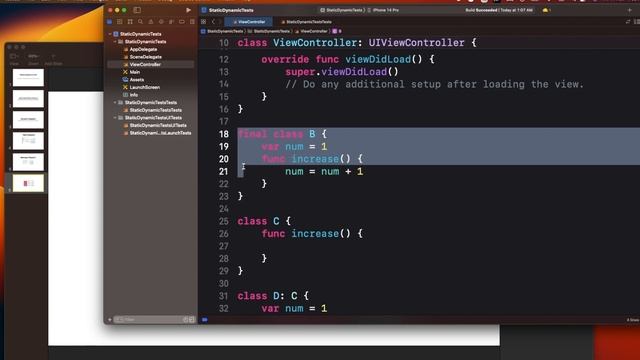Select slide 1 thumbnail in Keynote window
640x360 pixels.
coord(28,78)
